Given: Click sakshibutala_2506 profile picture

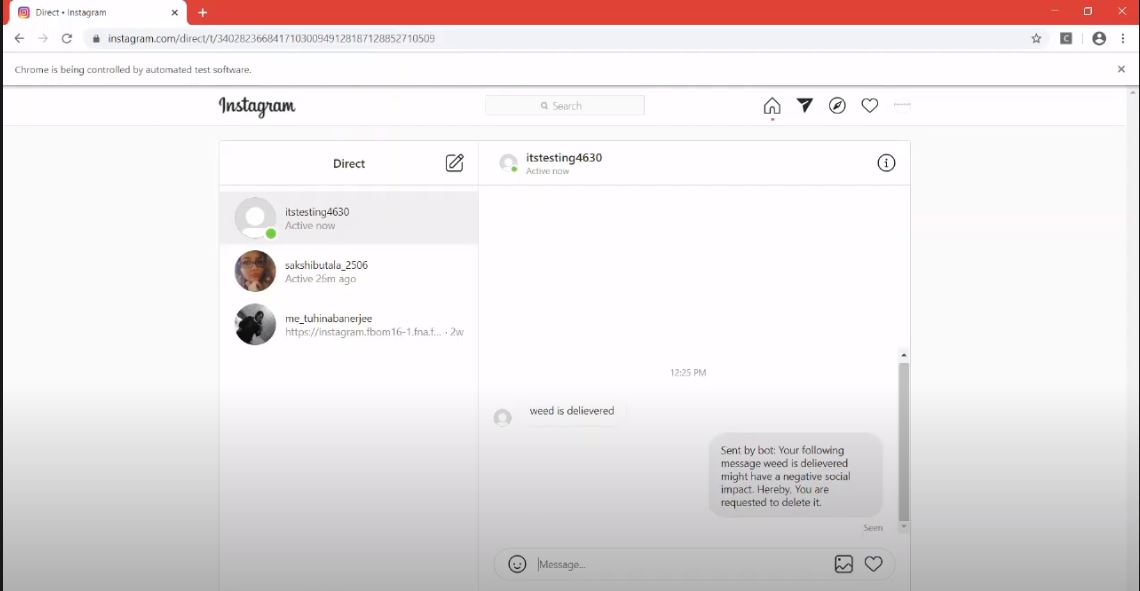Looking at the screenshot, I should pos(255,271).
